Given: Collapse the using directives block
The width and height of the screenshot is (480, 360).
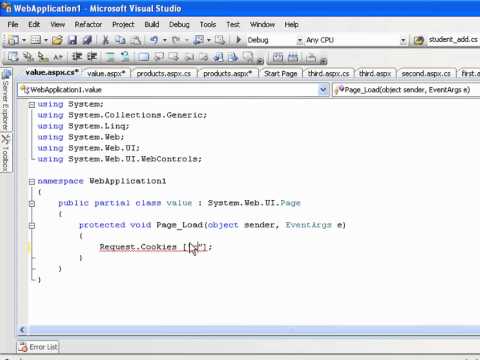Looking at the screenshot, I should click(32, 105).
